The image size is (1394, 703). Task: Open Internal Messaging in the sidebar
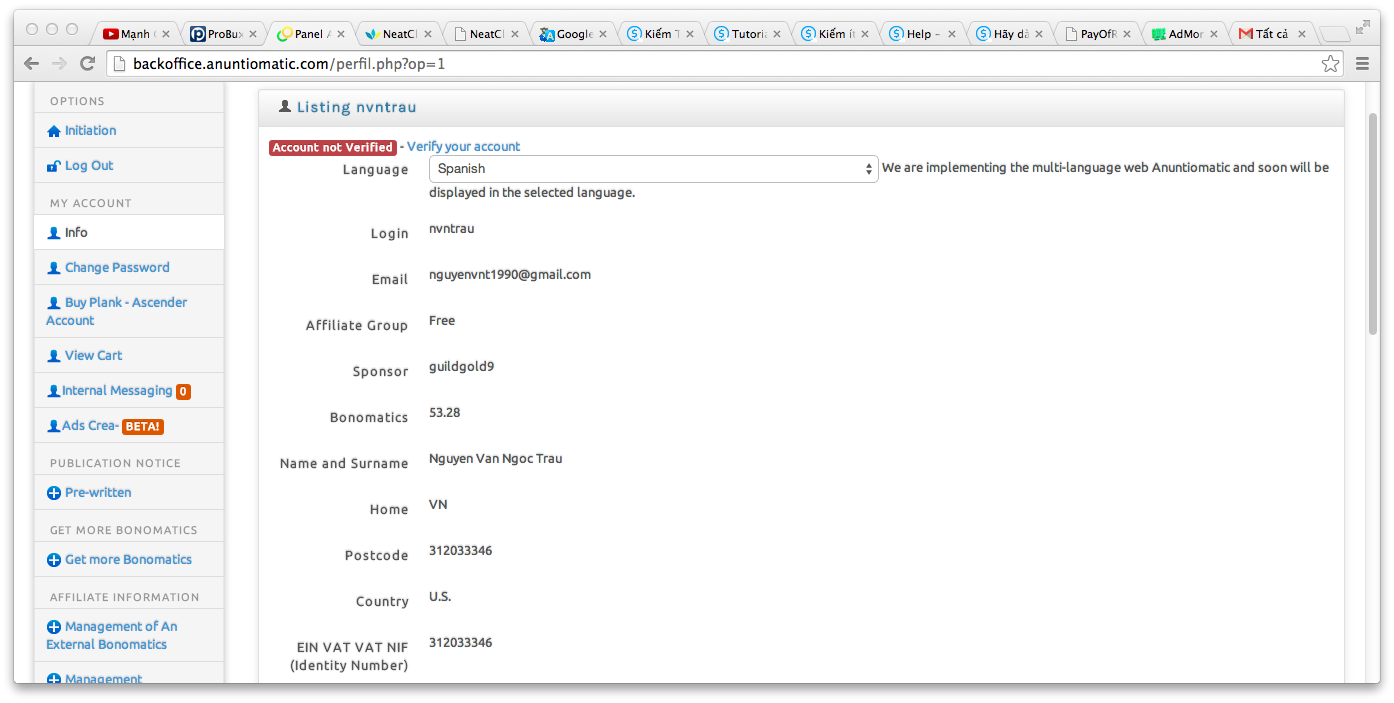click(x=117, y=390)
